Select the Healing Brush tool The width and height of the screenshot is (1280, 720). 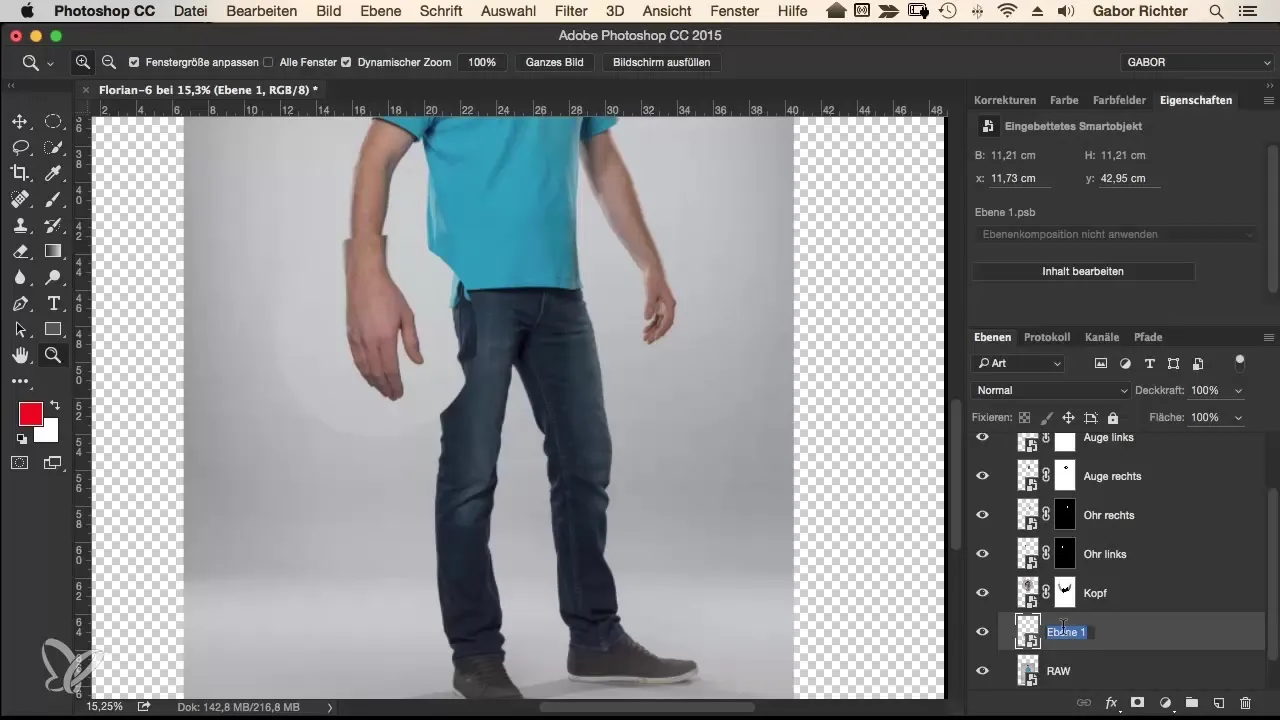(x=19, y=200)
